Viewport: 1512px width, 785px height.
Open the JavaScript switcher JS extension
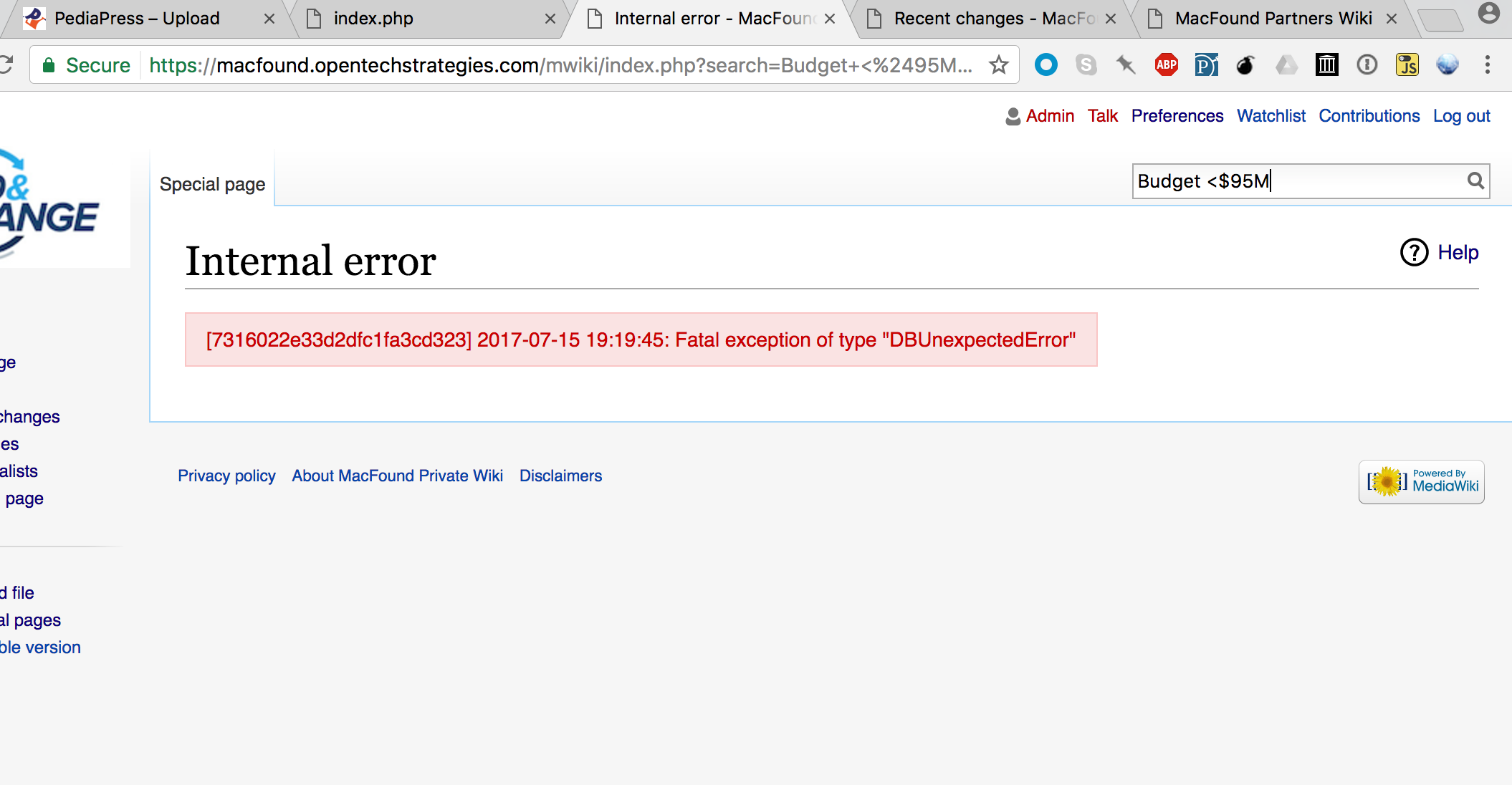pyautogui.click(x=1406, y=64)
